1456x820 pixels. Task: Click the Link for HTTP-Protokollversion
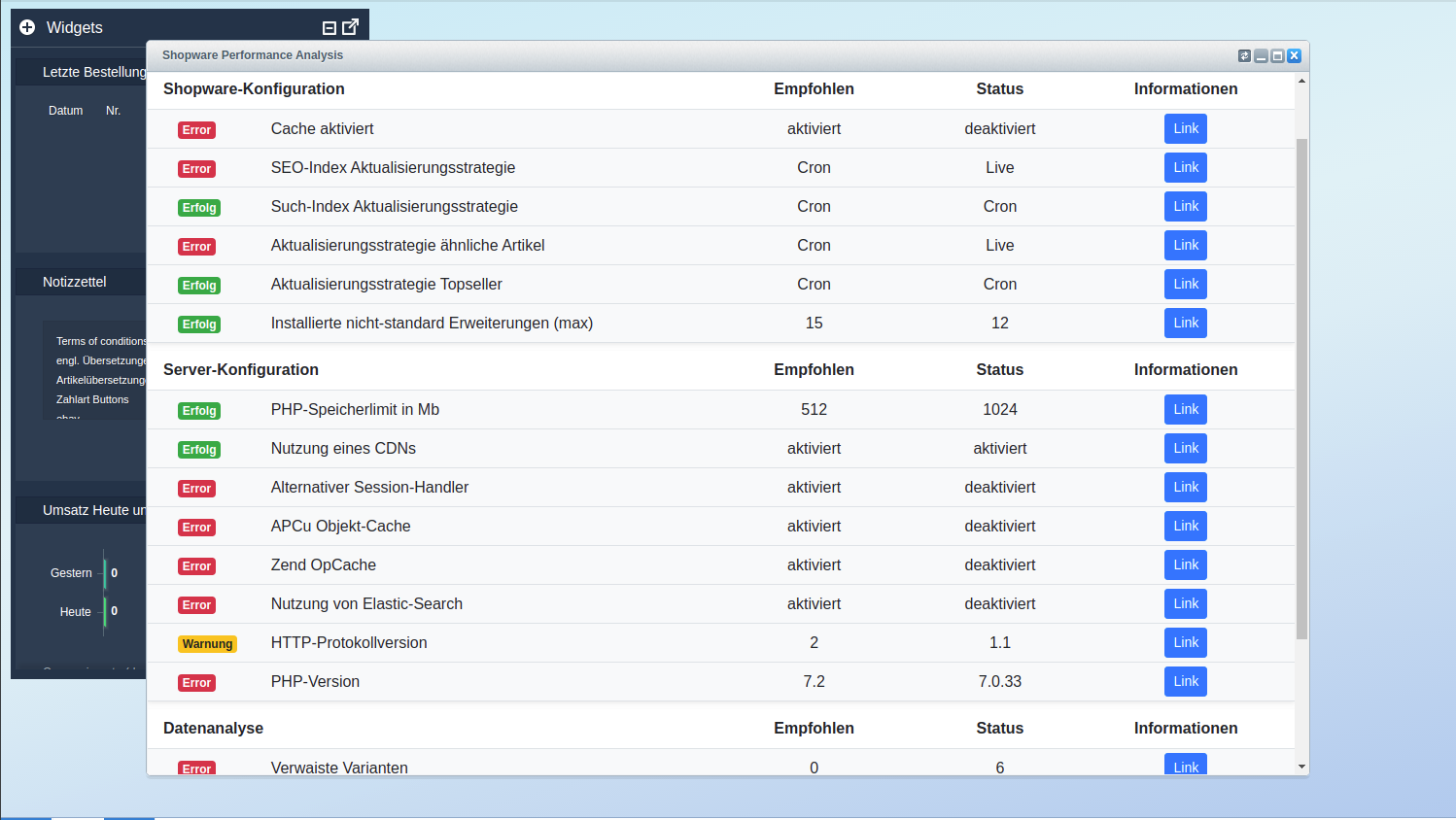[1185, 643]
